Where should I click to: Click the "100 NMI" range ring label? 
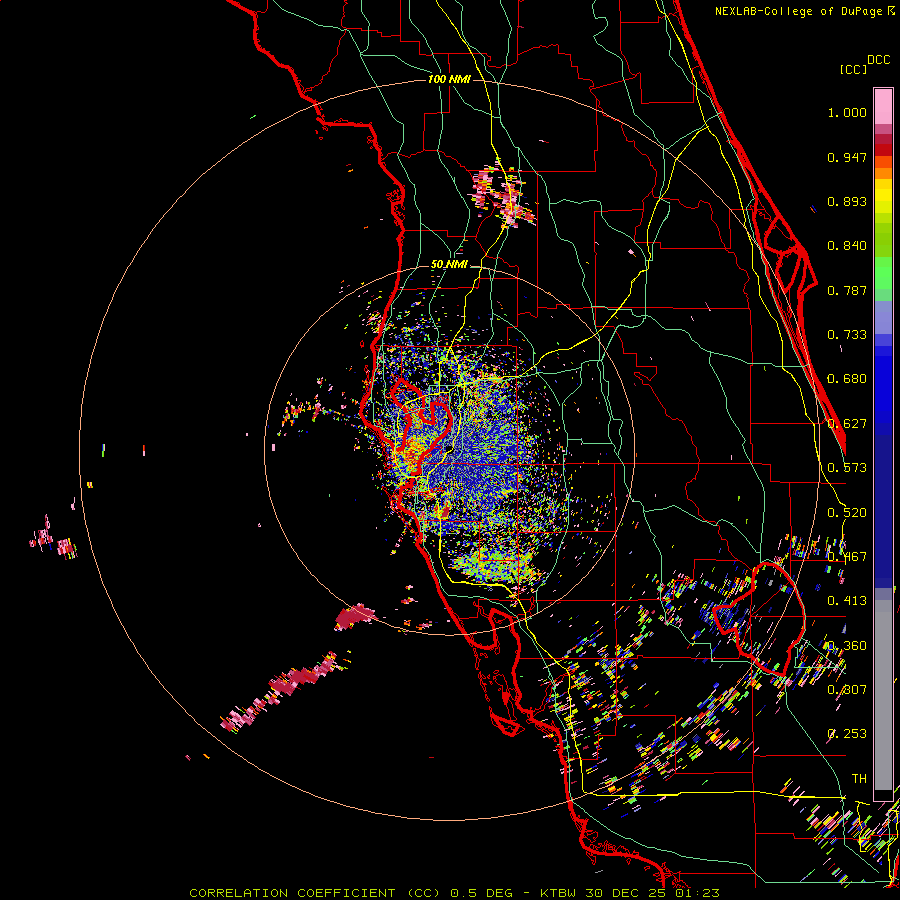click(449, 79)
